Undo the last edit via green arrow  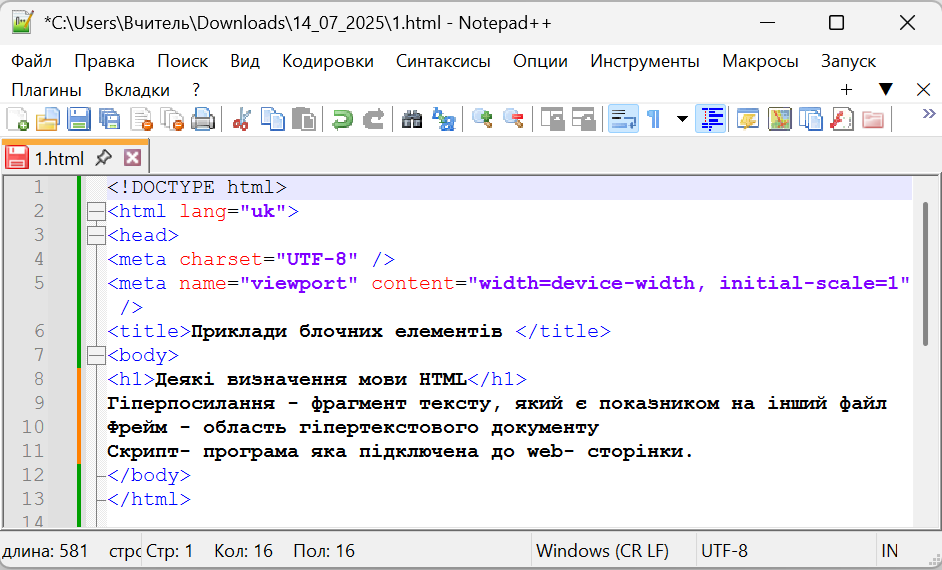342,120
